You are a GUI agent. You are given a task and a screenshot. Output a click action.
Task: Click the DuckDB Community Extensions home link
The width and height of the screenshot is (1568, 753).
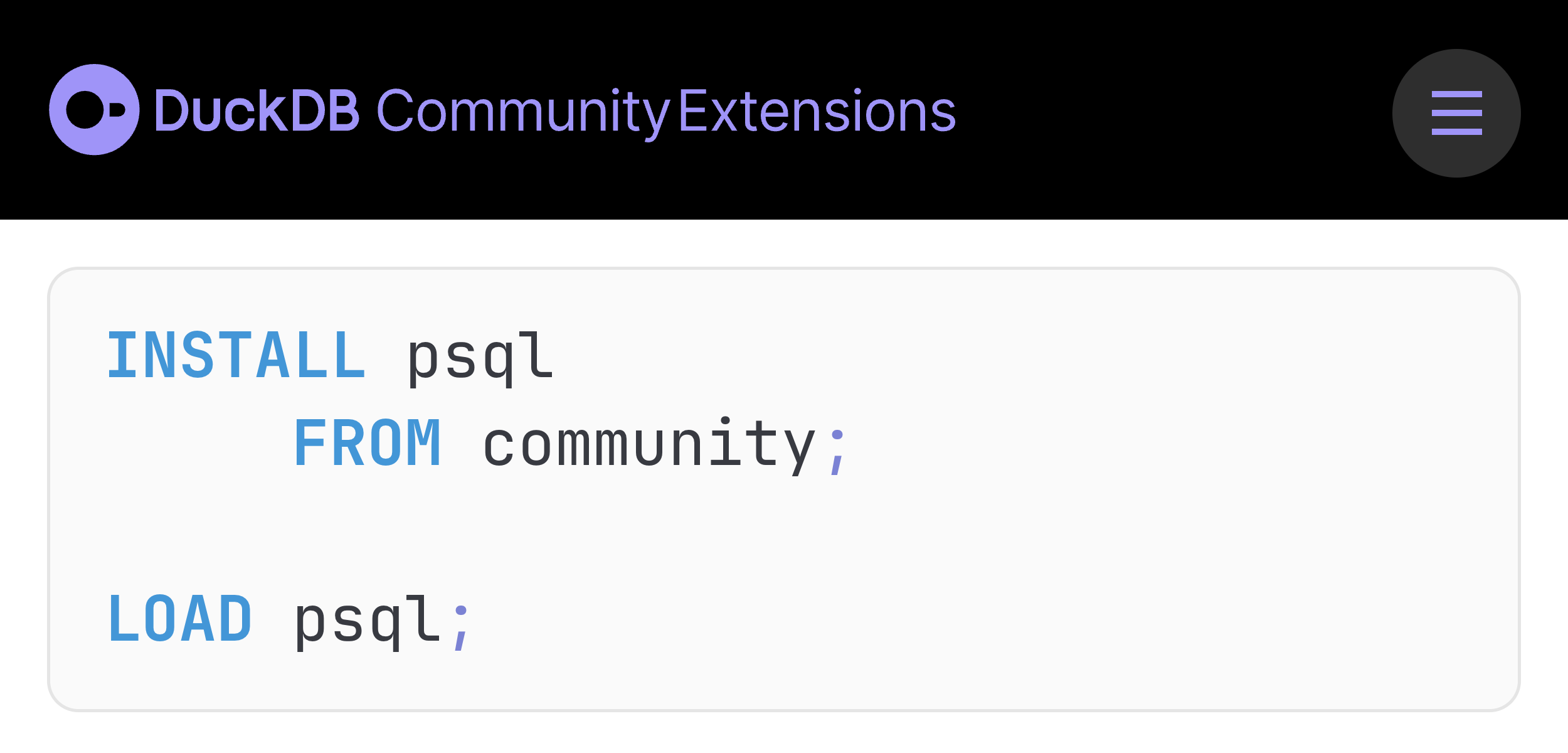pos(502,110)
